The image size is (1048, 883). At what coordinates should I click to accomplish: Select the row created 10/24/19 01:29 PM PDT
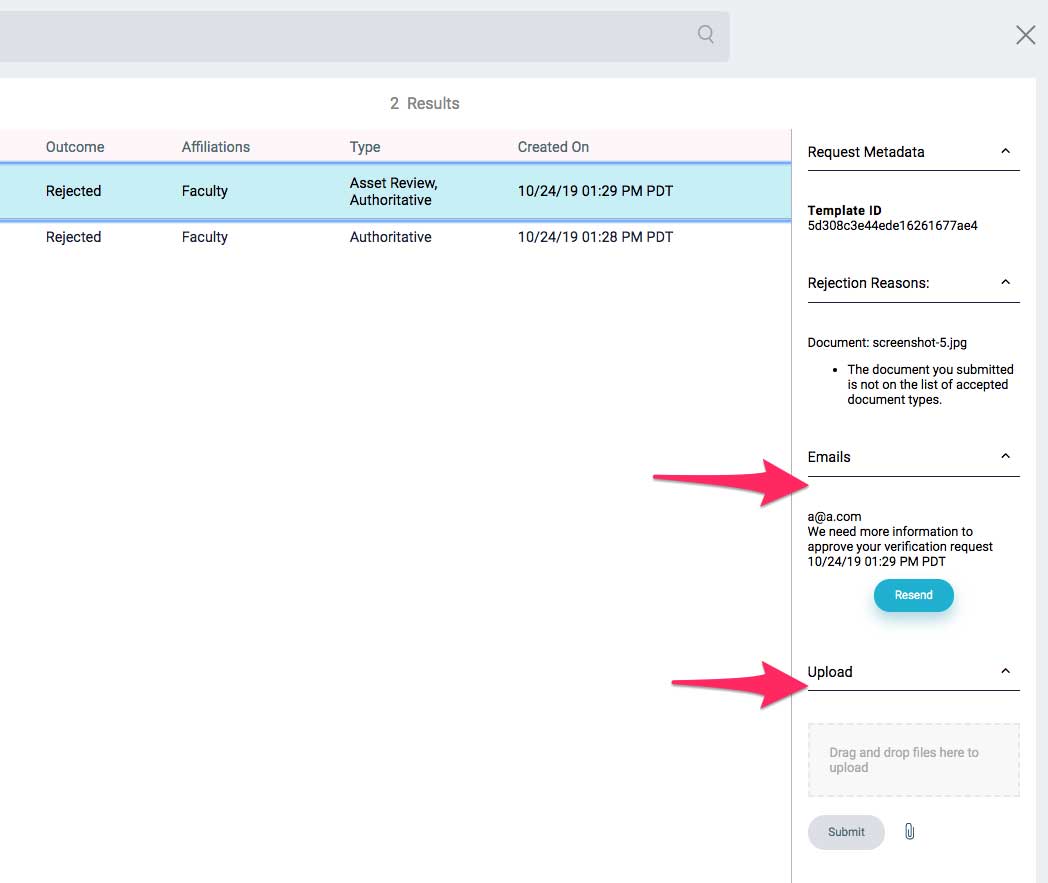point(395,191)
